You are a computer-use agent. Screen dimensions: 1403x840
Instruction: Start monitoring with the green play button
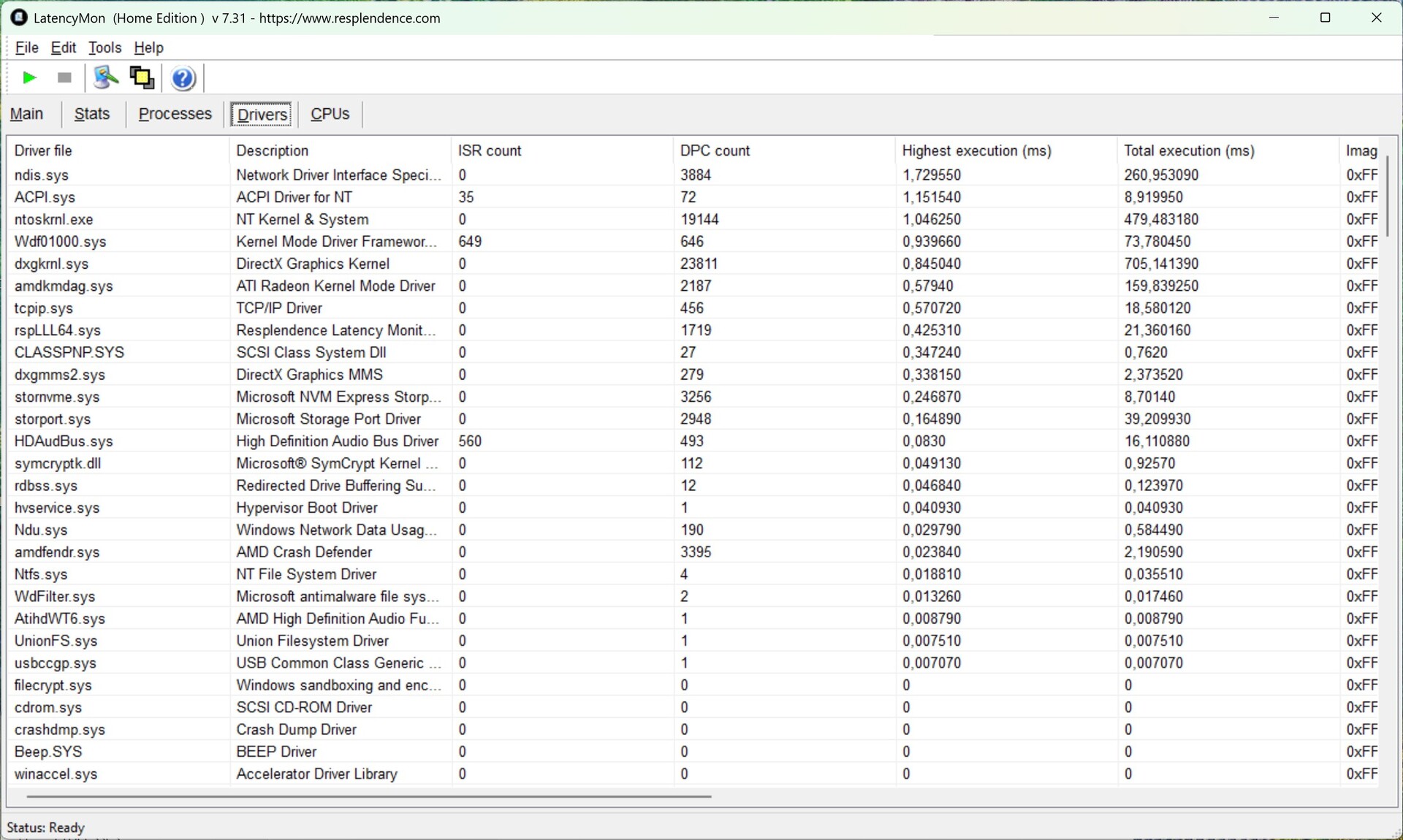click(30, 77)
